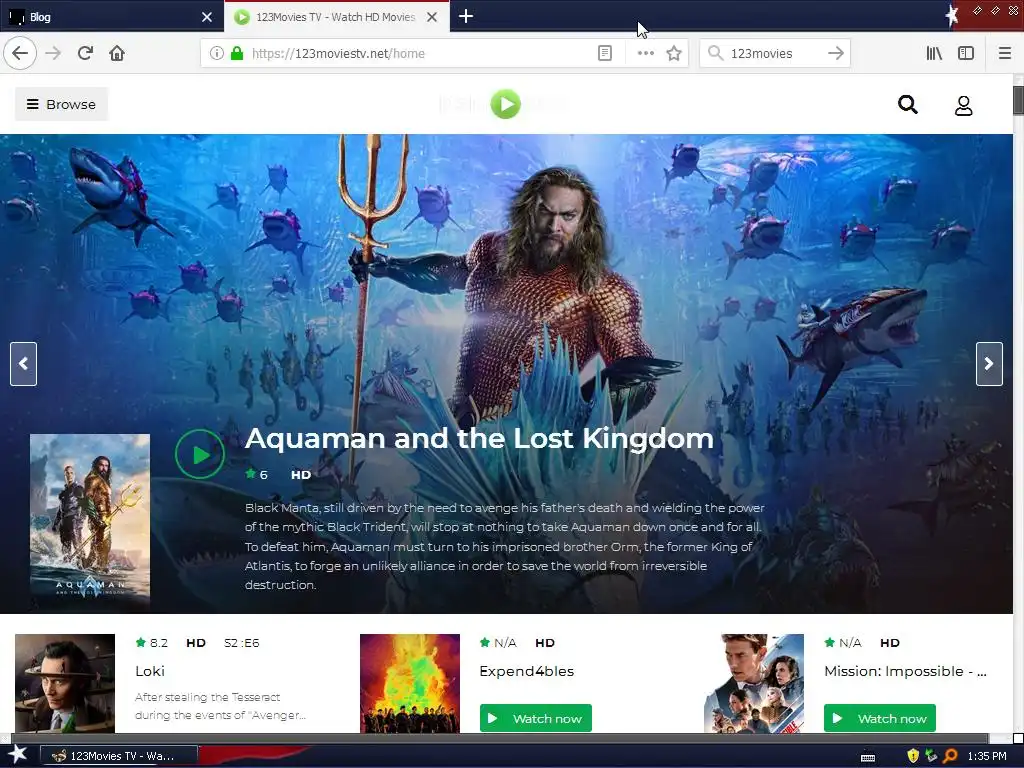Open page actions three-dots menu
Viewport: 1024px width, 768px height.
pos(645,53)
